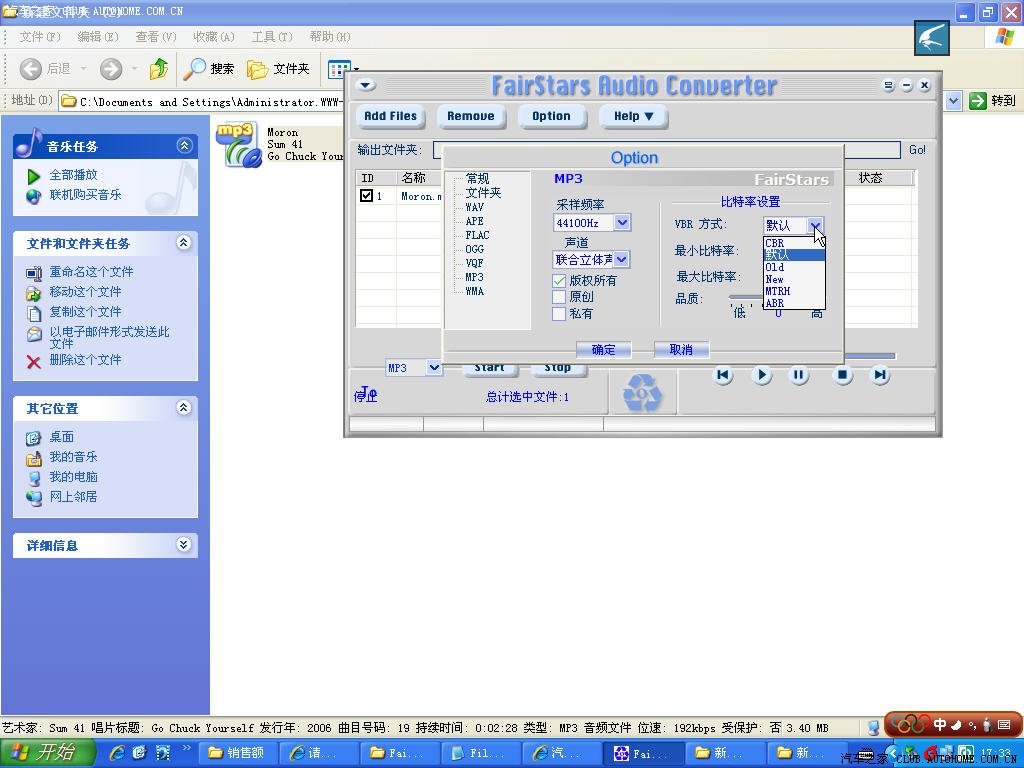
Task: Click the Windows 开始 Start button
Action: [x=46, y=753]
